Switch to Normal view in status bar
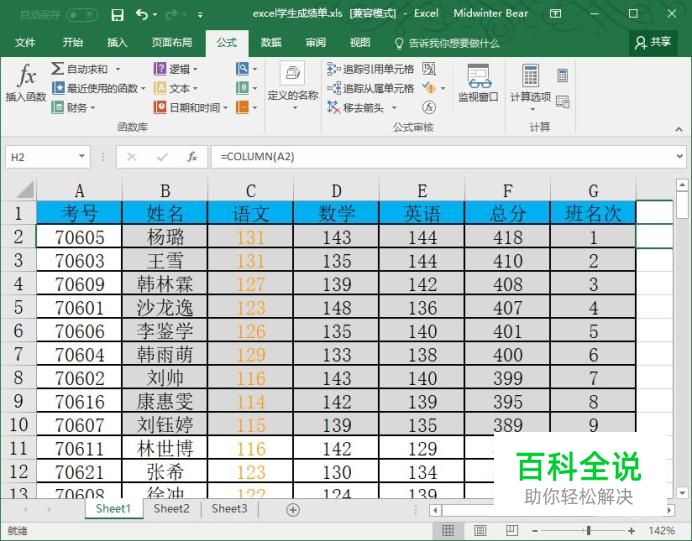This screenshot has width=692, height=541. coord(448,530)
